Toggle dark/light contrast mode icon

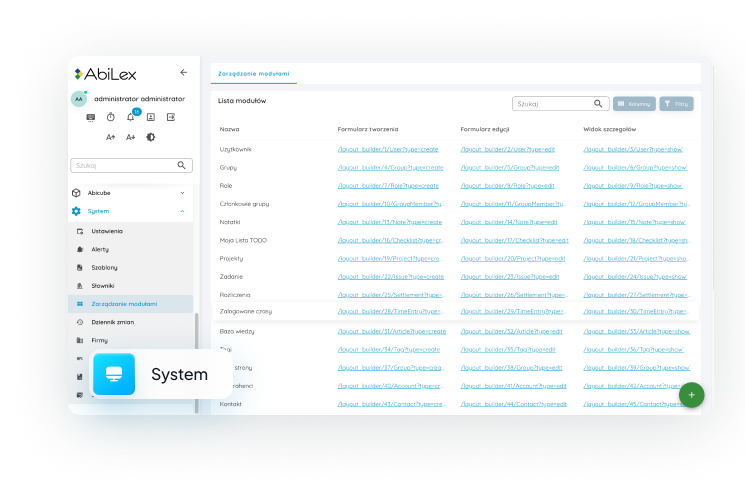click(x=150, y=137)
